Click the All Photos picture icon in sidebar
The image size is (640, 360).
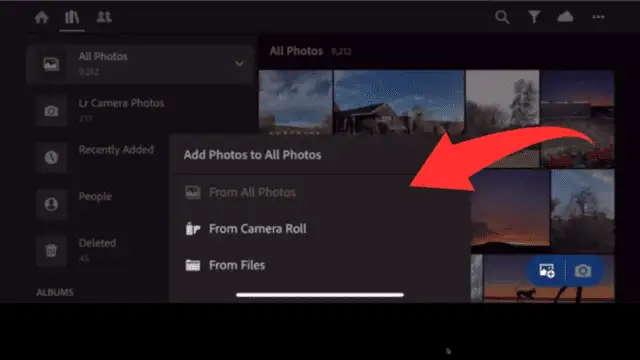pyautogui.click(x=51, y=64)
